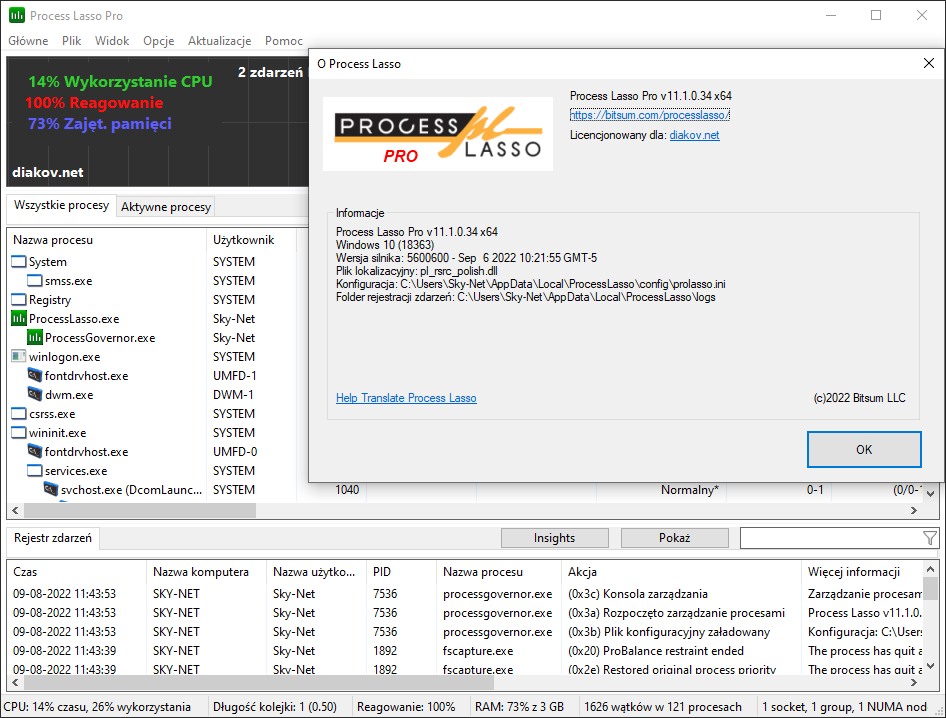Click the Registry process icon

19,300
